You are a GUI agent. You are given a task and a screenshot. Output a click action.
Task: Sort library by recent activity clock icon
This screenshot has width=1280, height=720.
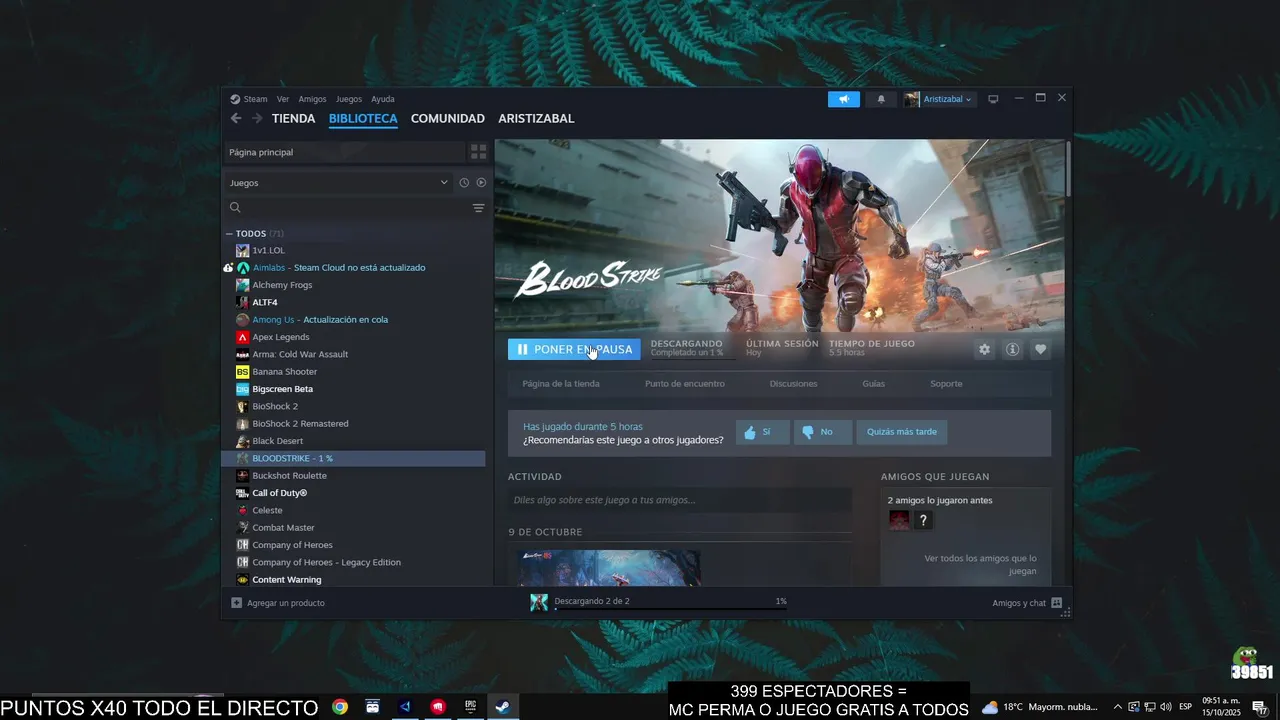click(x=464, y=183)
